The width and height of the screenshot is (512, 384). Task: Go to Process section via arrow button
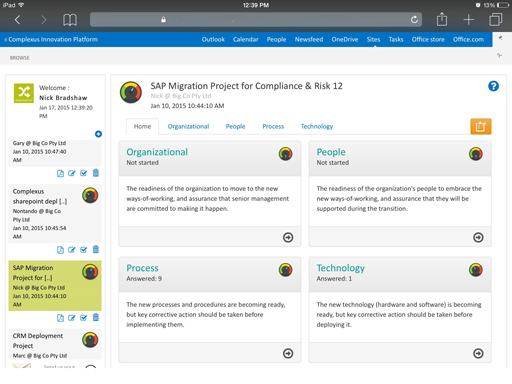288,353
